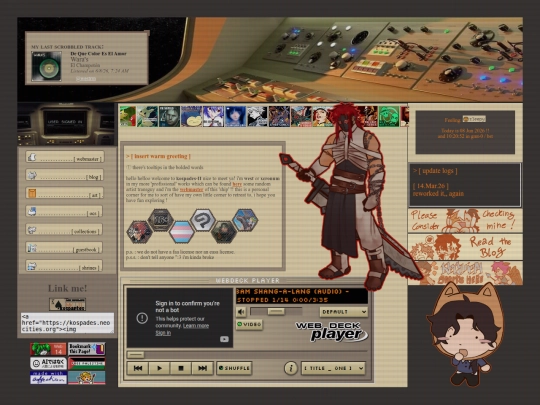Click the blue sky hexagon badge
The image size is (540, 405).
coord(245,220)
